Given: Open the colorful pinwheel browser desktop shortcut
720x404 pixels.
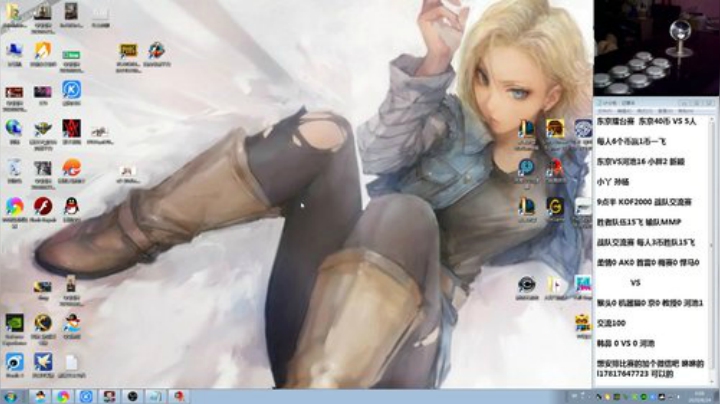Looking at the screenshot, I should click(14, 206).
